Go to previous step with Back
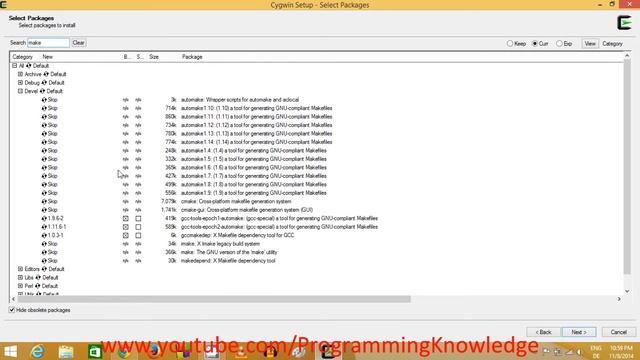The image size is (640, 360). pos(543,332)
